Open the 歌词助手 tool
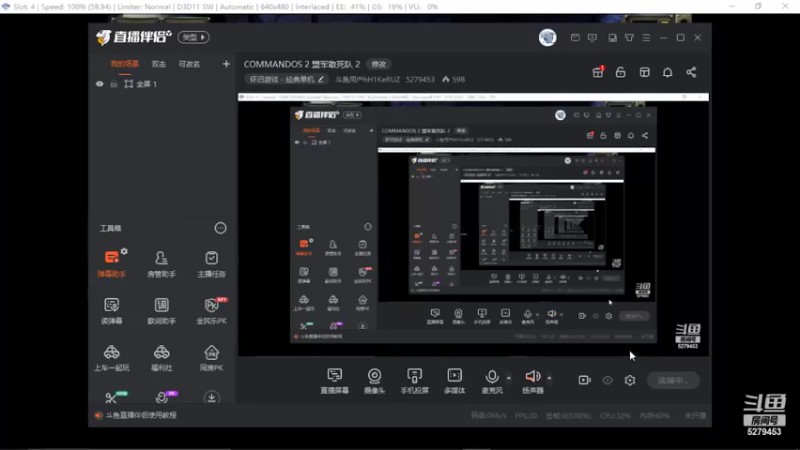 point(161,310)
